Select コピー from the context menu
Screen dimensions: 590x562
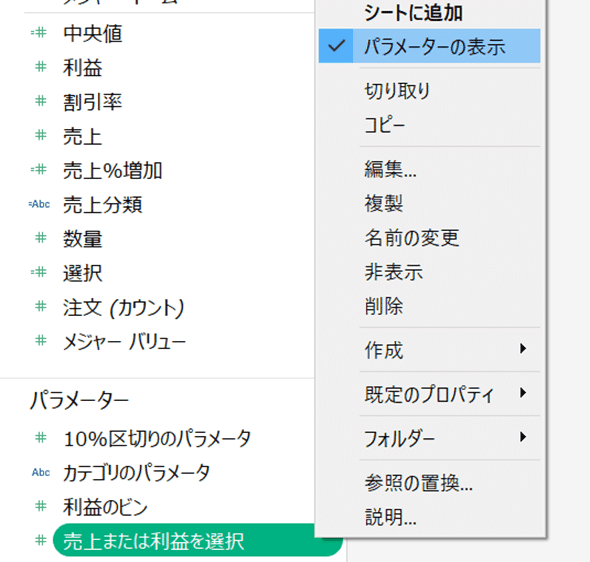(385, 125)
